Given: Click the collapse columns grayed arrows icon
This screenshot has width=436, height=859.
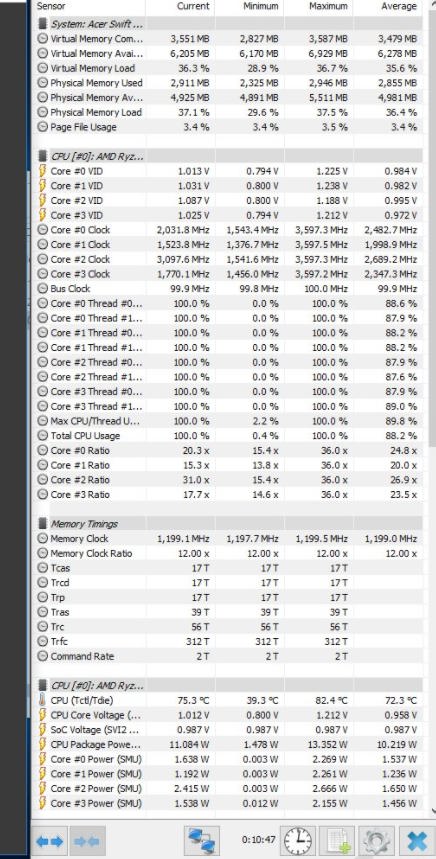Looking at the screenshot, I should coord(87,841).
